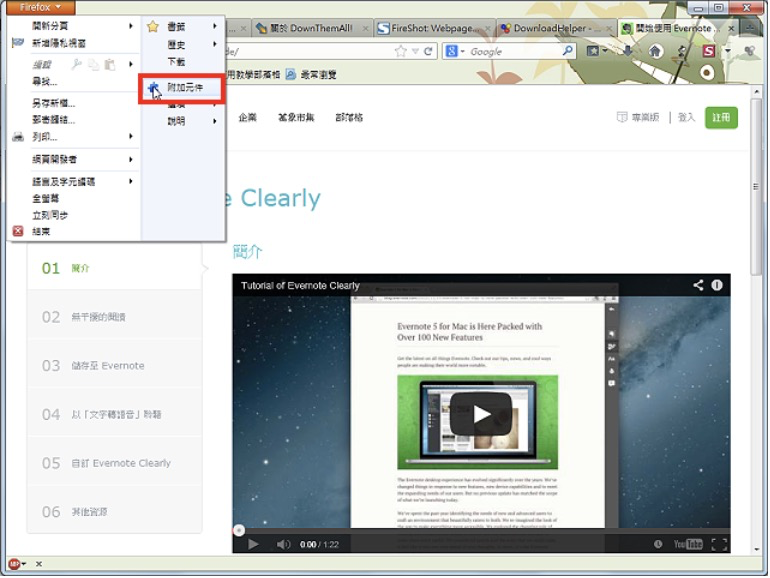Click the search magnifier icon
This screenshot has height=578, width=770.
(x=568, y=51)
